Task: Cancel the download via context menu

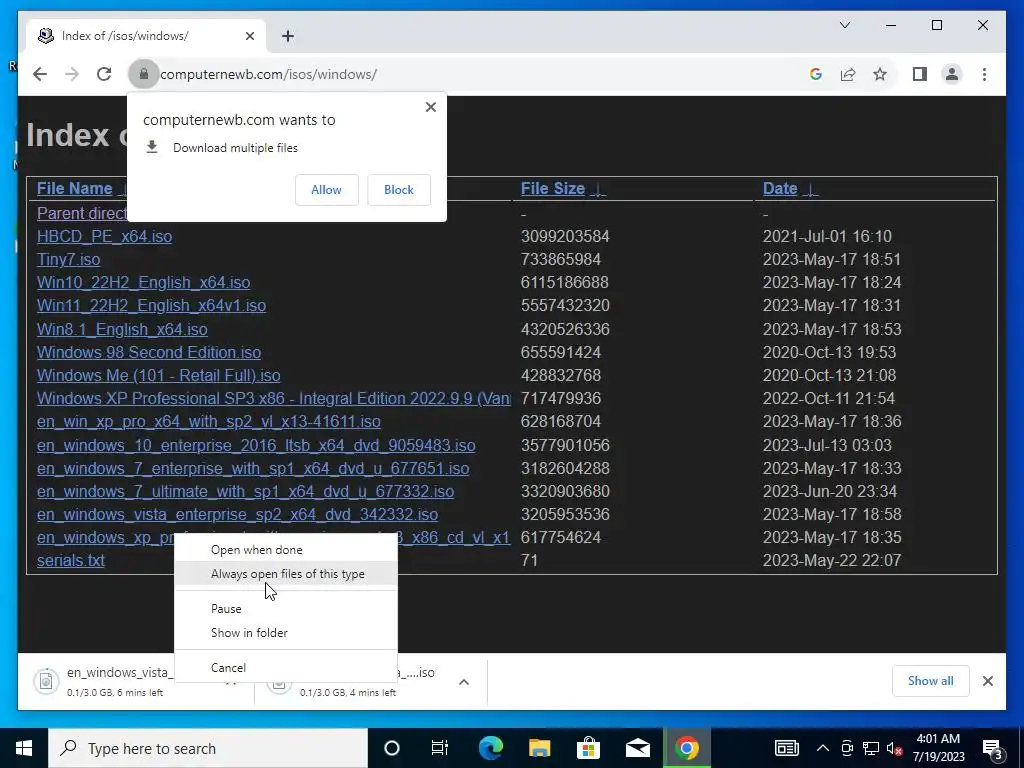Action: pyautogui.click(x=286, y=667)
